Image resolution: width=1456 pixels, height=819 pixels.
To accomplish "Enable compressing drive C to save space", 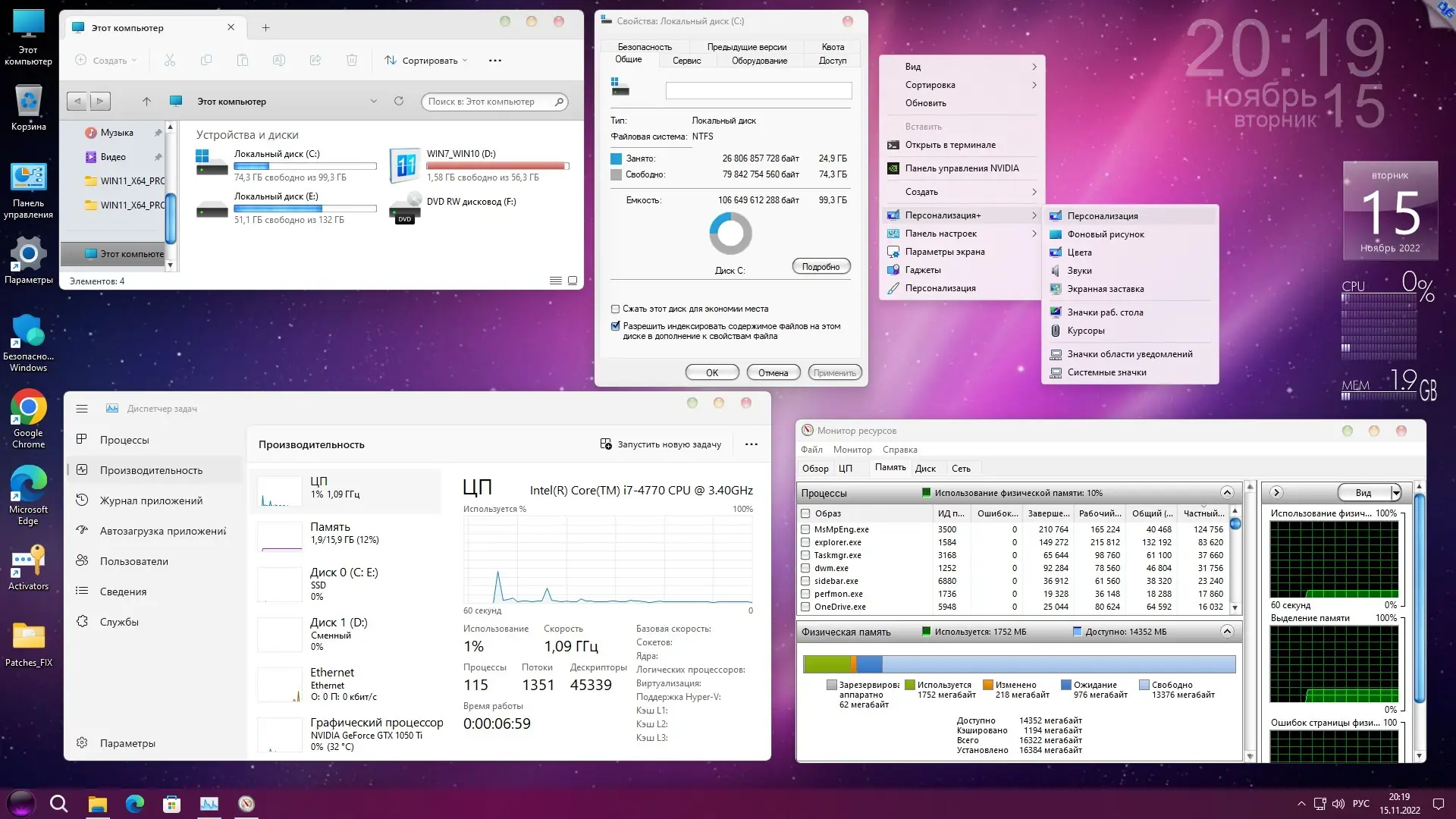I will pyautogui.click(x=615, y=309).
